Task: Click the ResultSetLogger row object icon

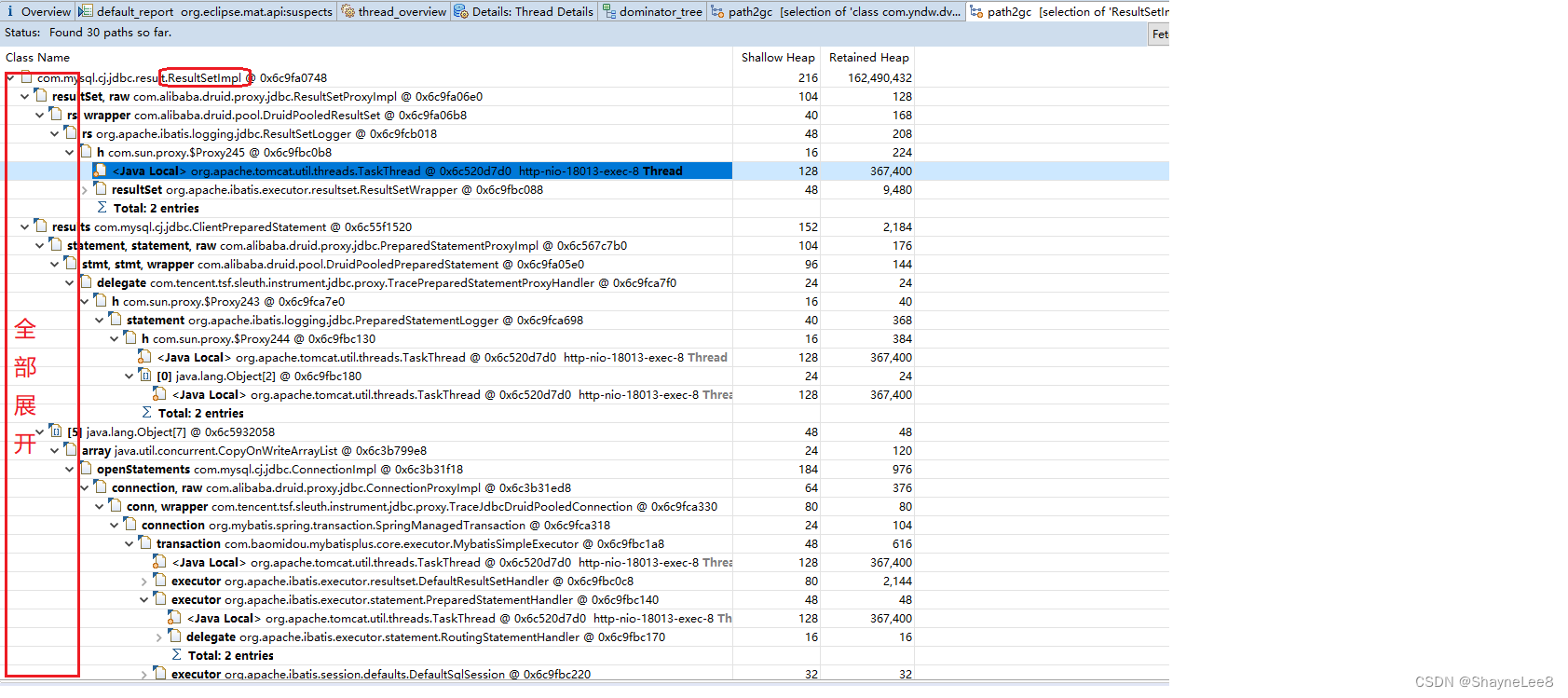Action: 71,133
